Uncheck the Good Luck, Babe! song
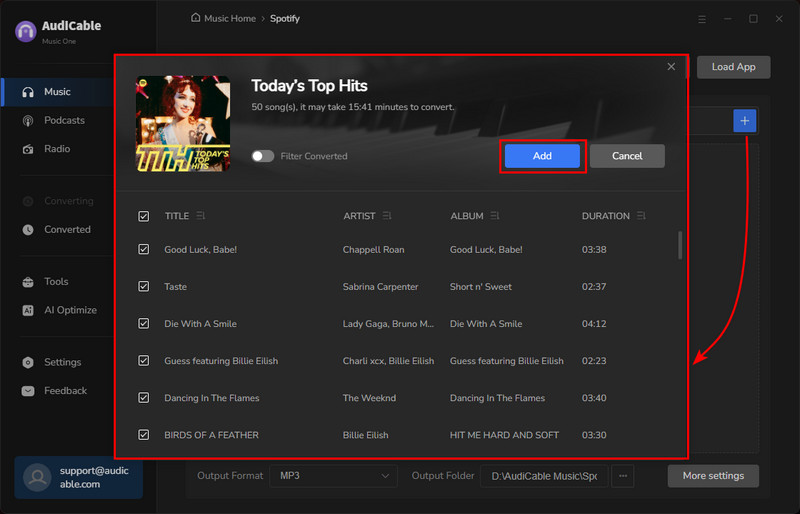 click(x=144, y=250)
